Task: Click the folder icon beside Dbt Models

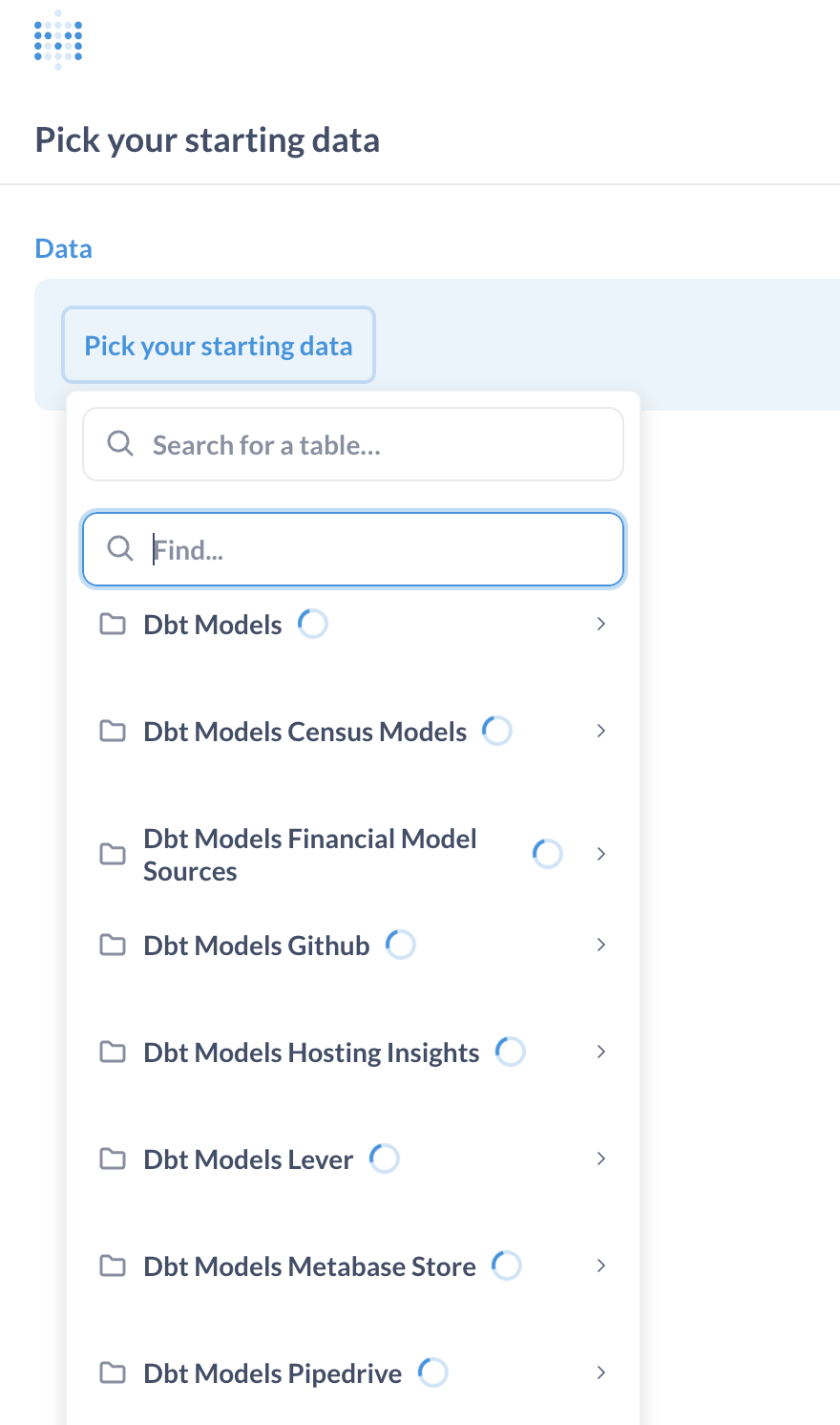Action: click(113, 624)
